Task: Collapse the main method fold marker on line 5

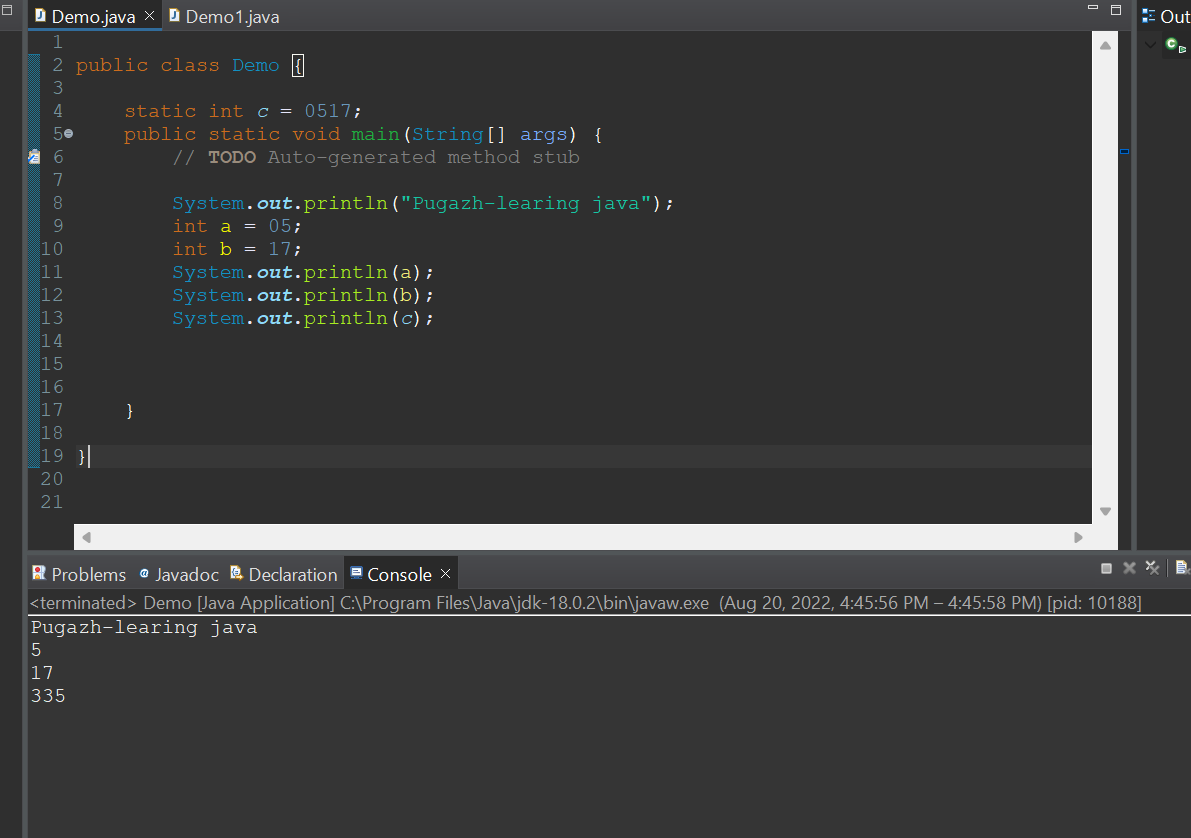Action: tap(68, 133)
